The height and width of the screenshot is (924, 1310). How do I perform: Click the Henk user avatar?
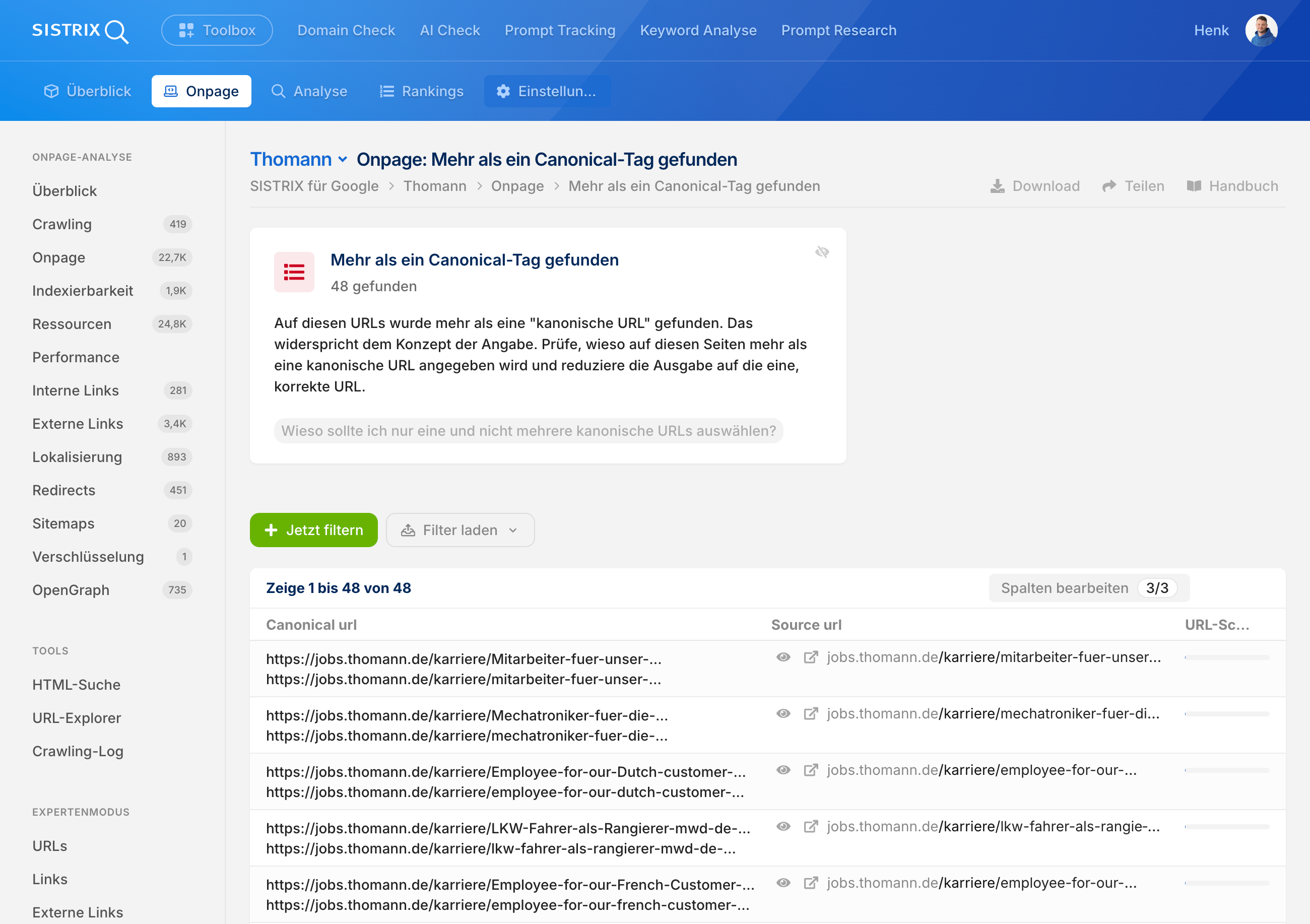pyautogui.click(x=1261, y=30)
